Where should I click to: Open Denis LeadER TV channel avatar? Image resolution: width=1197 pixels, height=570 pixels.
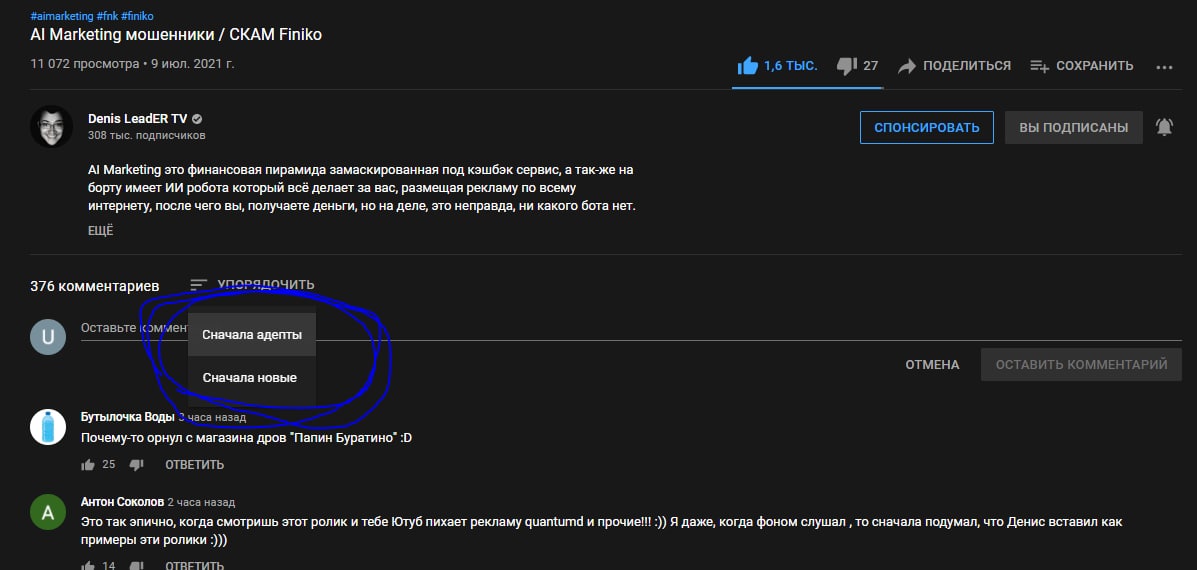pos(51,127)
